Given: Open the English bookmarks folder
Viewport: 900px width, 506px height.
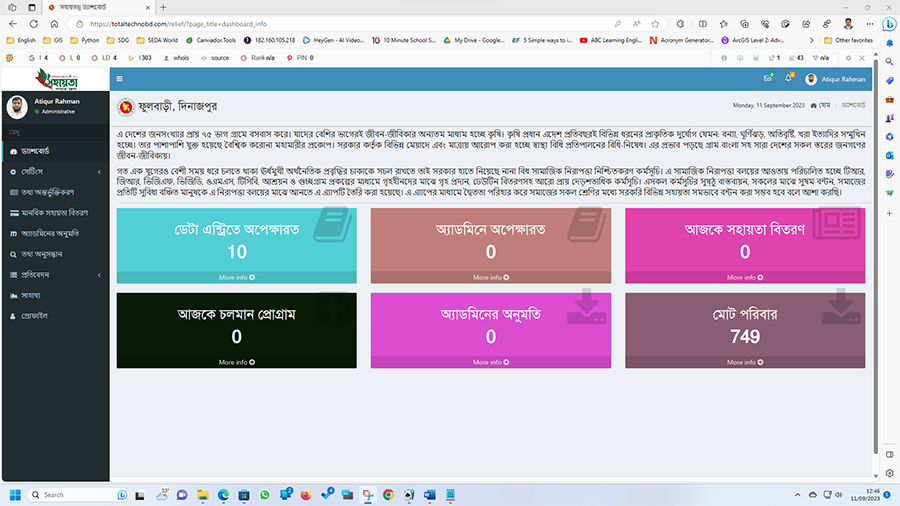Looking at the screenshot, I should click(21, 40).
